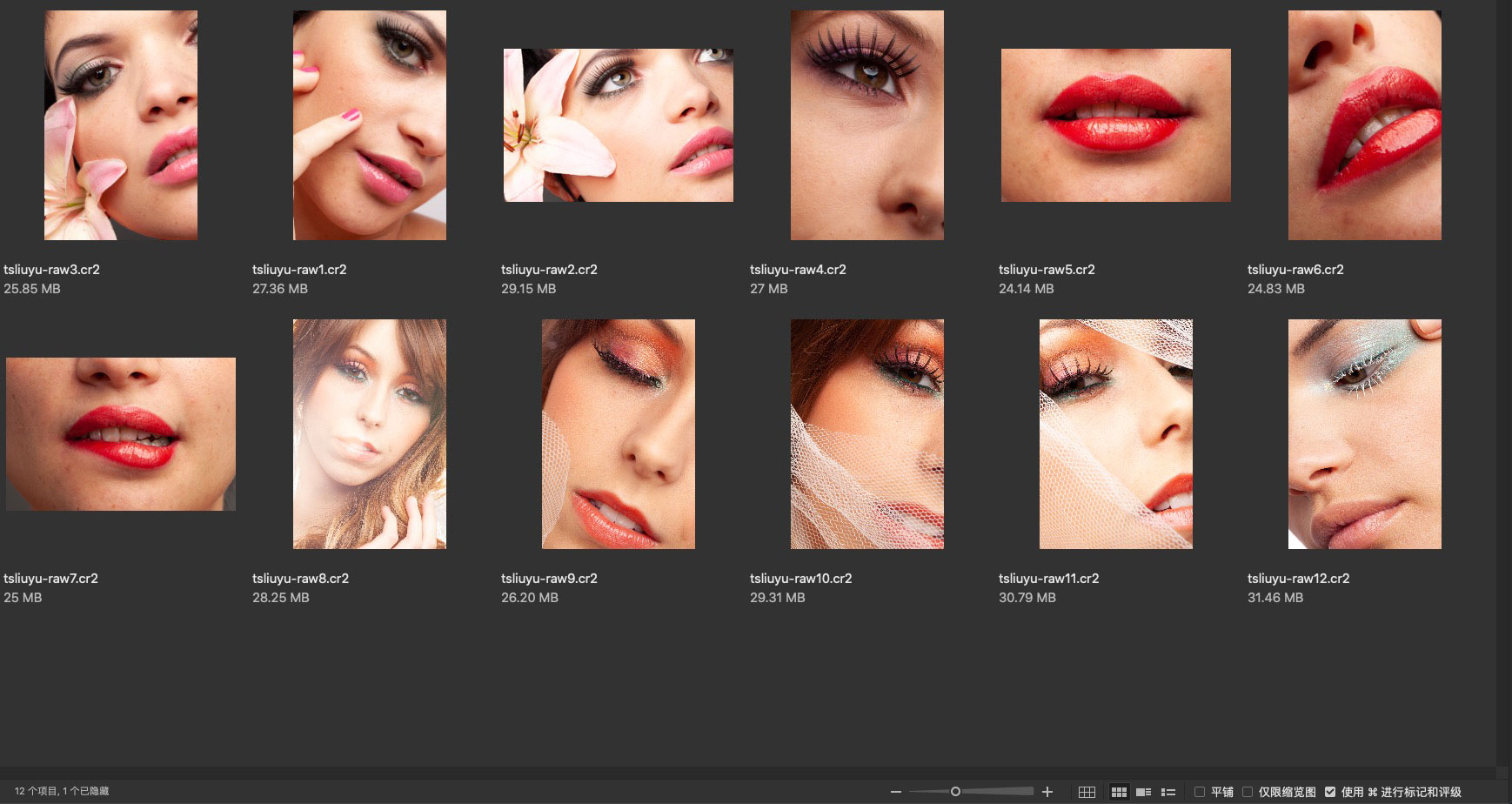
Task: Select the tsliuyu-raw3.cr2 thumbnail
Action: click(x=121, y=125)
